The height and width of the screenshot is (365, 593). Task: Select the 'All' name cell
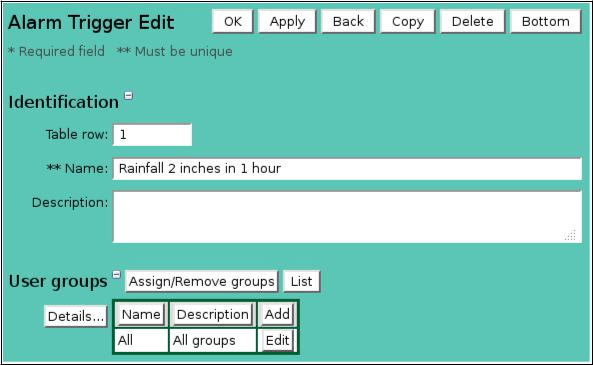[141, 340]
